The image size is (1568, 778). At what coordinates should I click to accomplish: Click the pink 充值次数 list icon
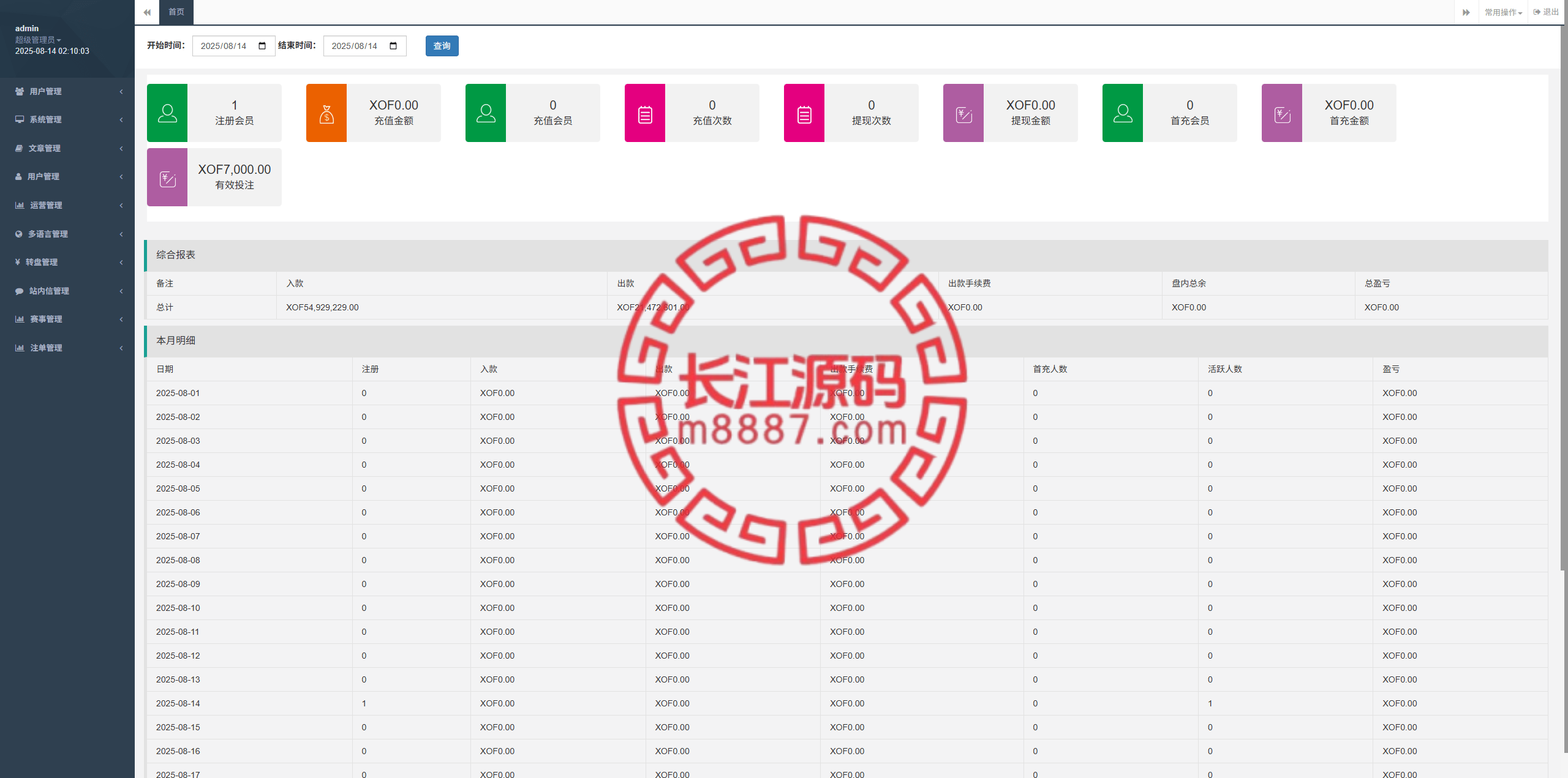(645, 113)
